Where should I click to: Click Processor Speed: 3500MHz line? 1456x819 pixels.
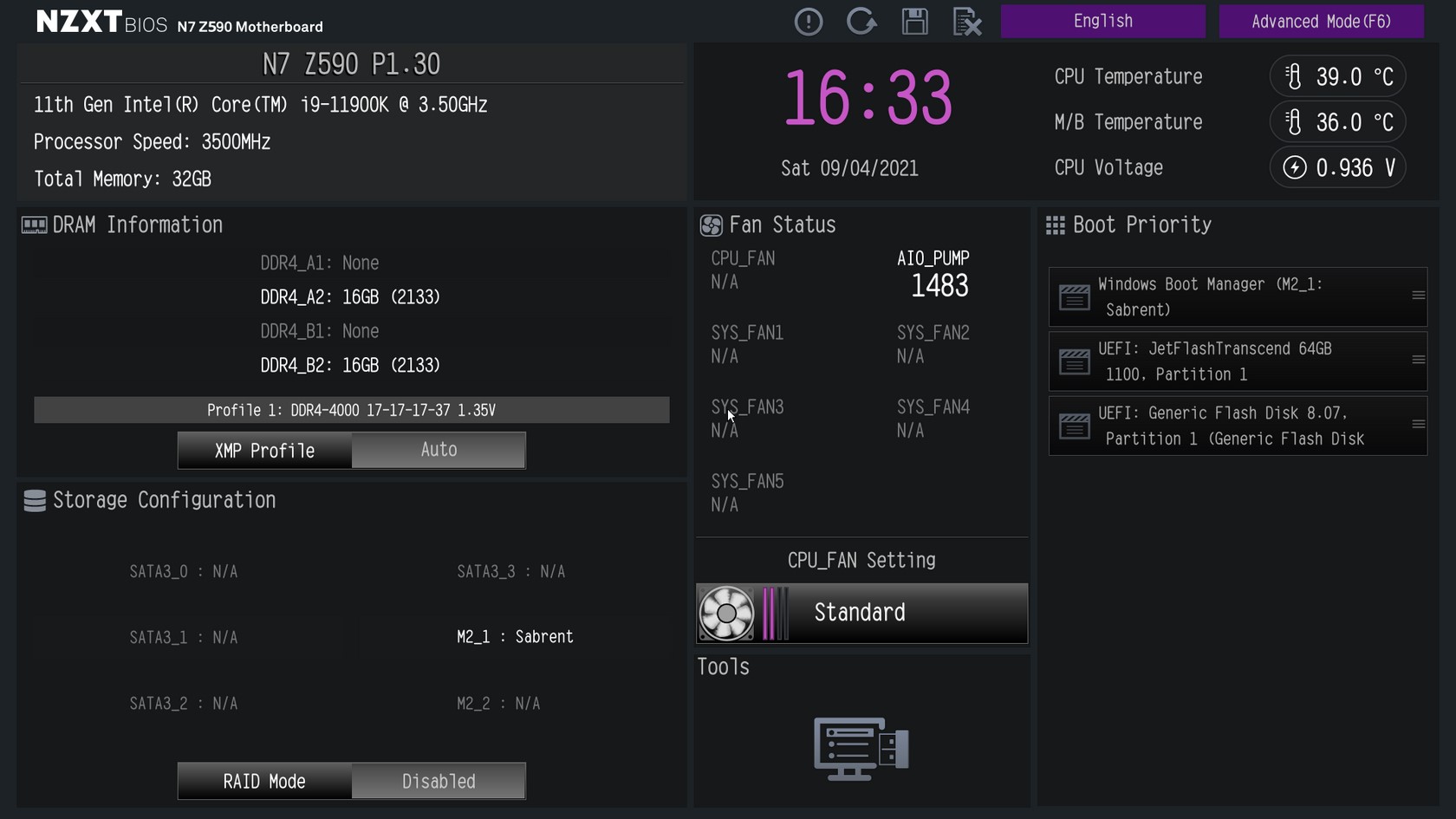tap(152, 142)
